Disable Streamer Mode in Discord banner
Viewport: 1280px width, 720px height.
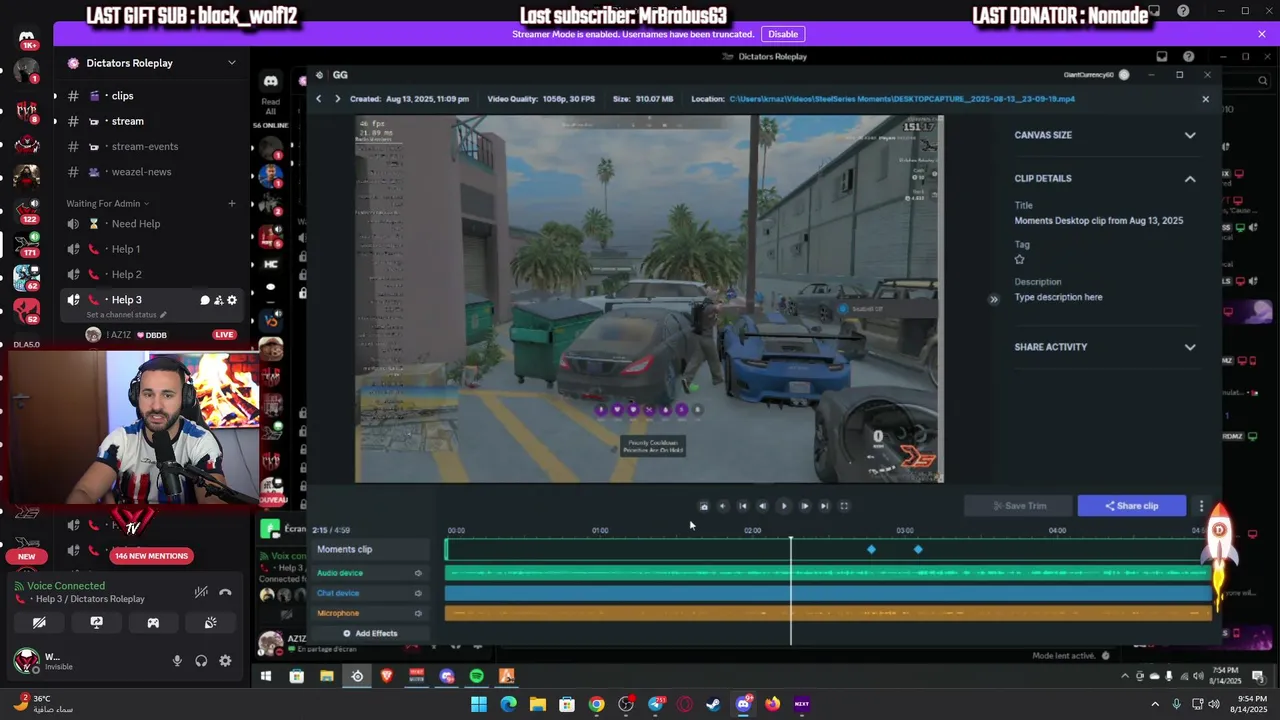(783, 34)
